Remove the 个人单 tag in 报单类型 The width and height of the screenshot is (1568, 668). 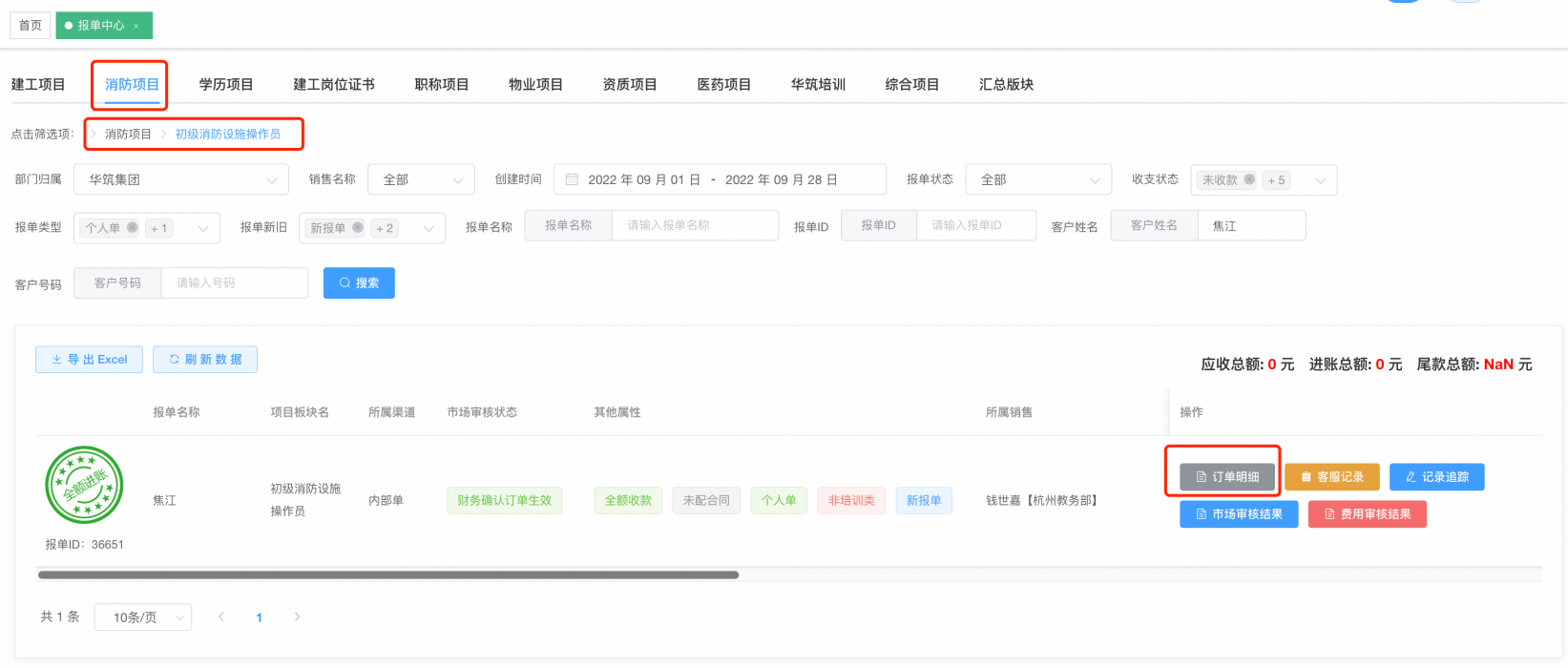click(133, 227)
